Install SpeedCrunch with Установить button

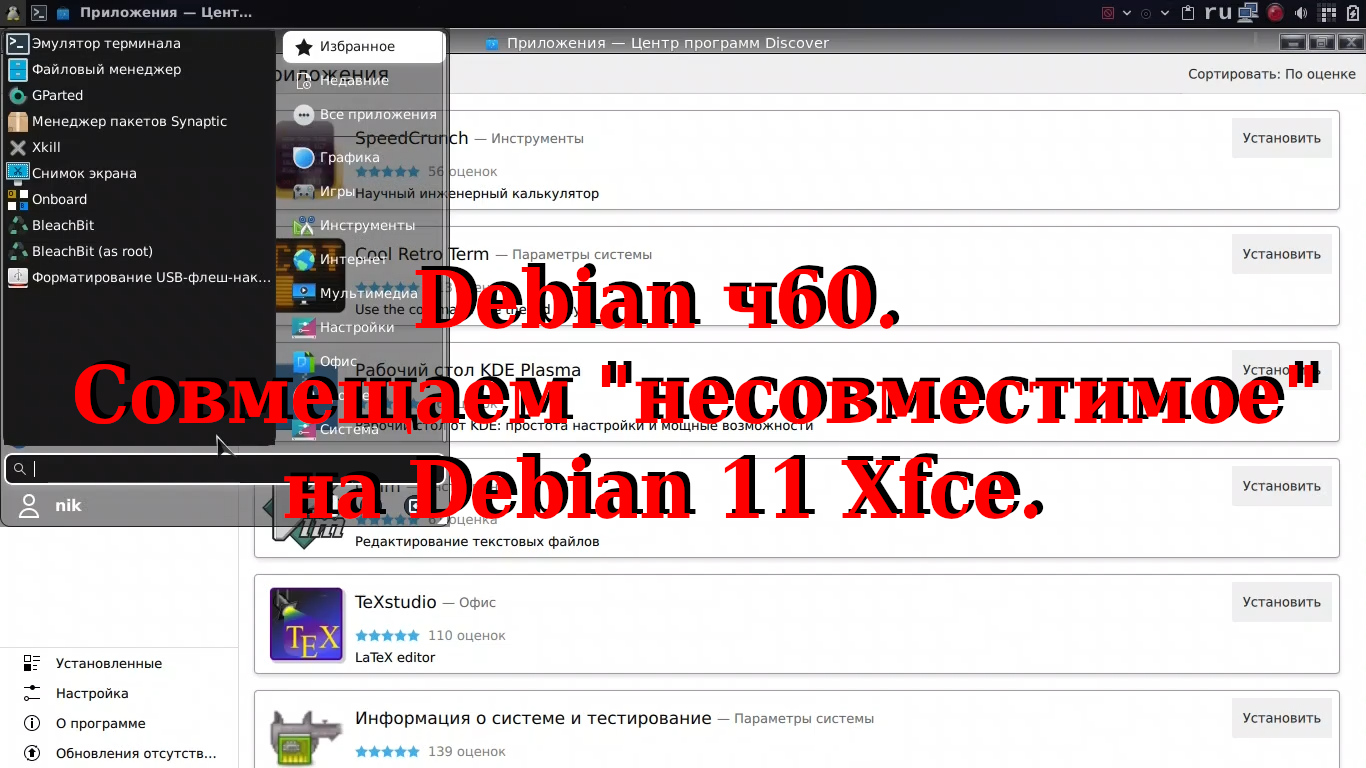point(1281,138)
